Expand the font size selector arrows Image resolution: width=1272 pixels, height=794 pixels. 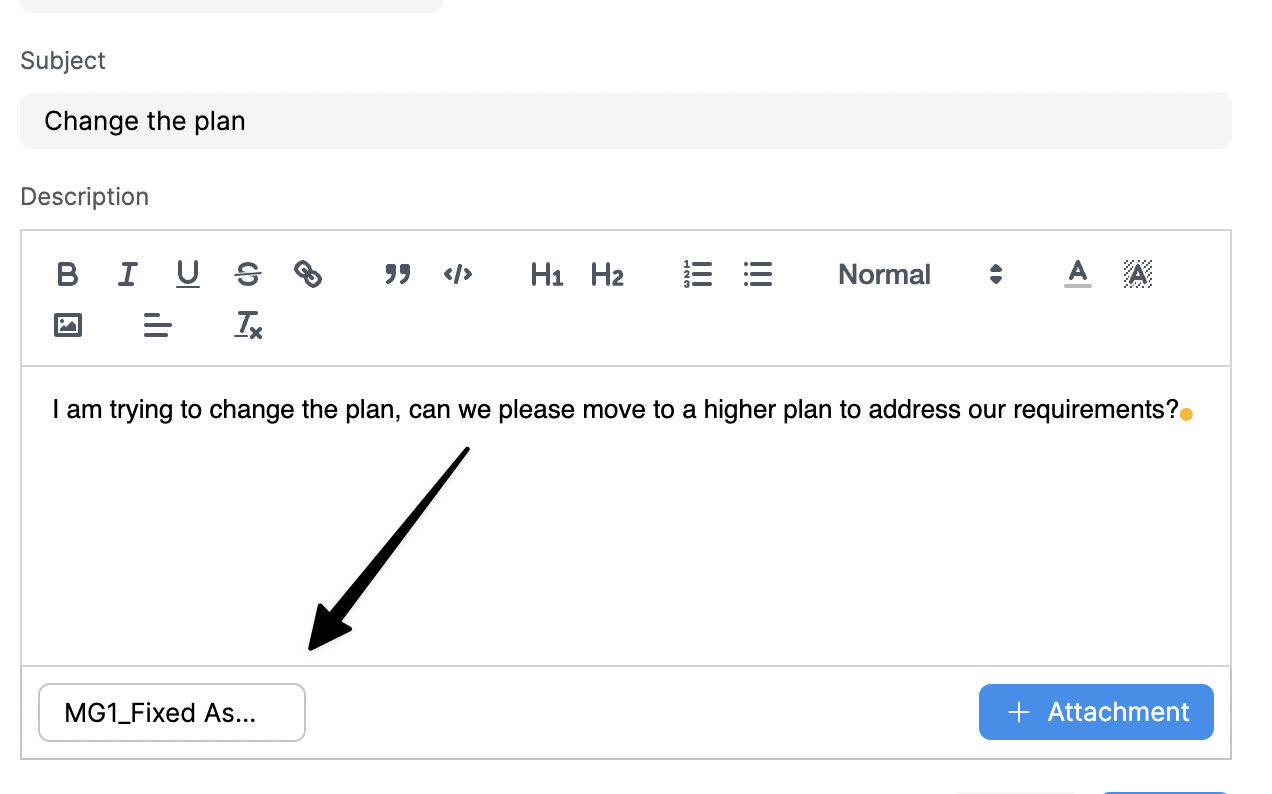(996, 274)
